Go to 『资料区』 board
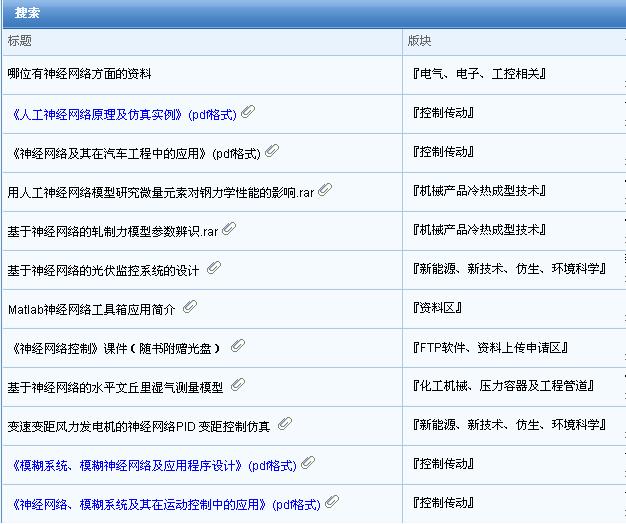Image resolution: width=626 pixels, height=524 pixels. (437, 308)
